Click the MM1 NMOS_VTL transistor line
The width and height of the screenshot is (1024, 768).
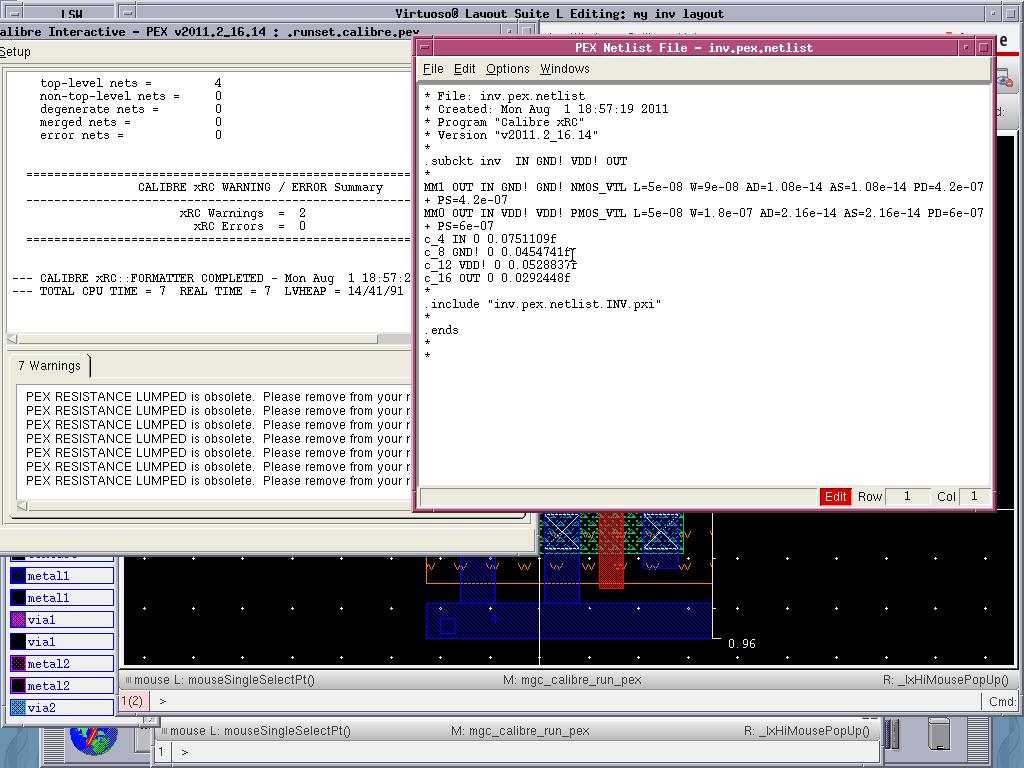pos(703,187)
